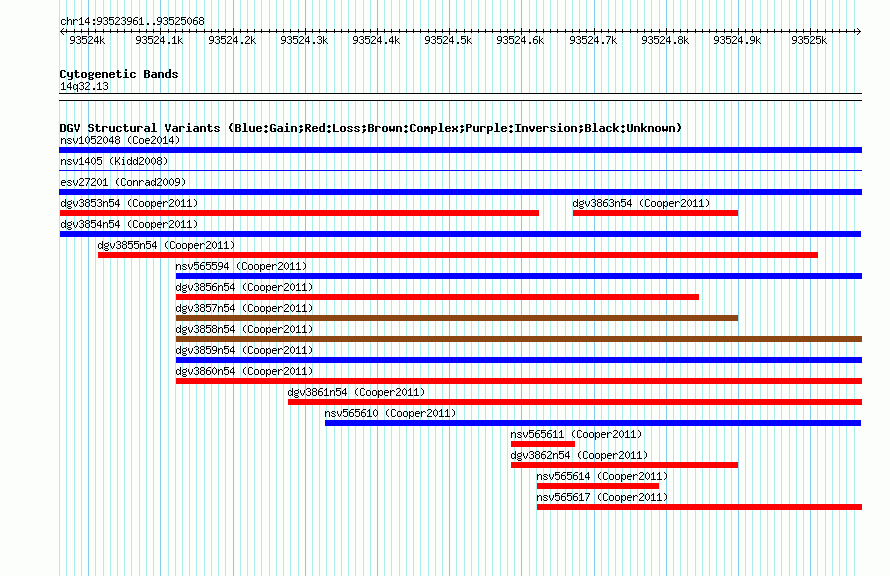Open the esv27201 (Conrad2009) label
This screenshot has width=890, height=576.
point(123,182)
